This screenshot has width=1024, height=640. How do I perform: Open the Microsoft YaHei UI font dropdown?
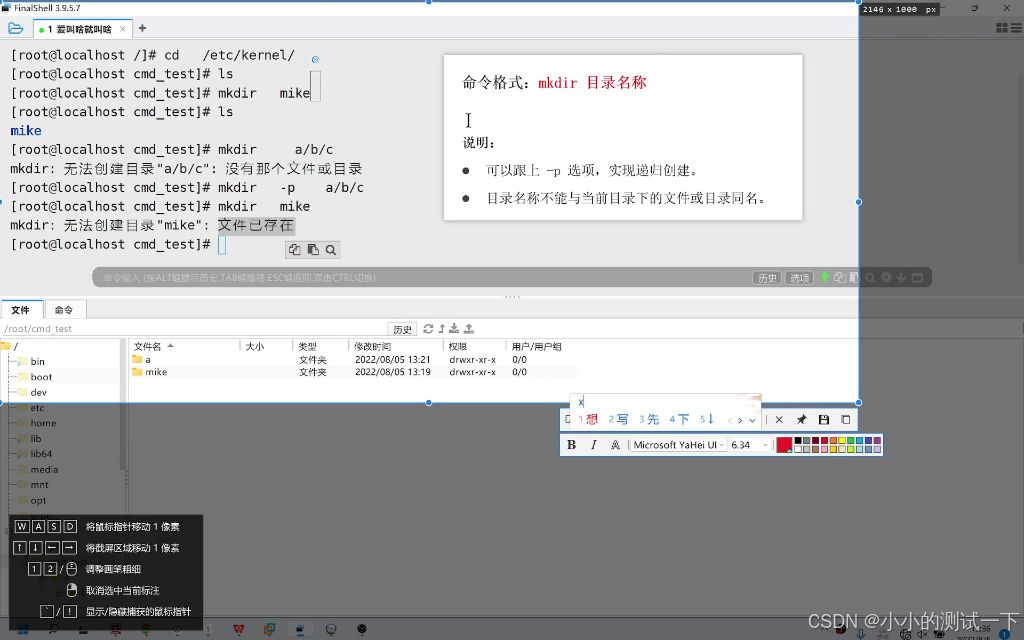tap(676, 444)
